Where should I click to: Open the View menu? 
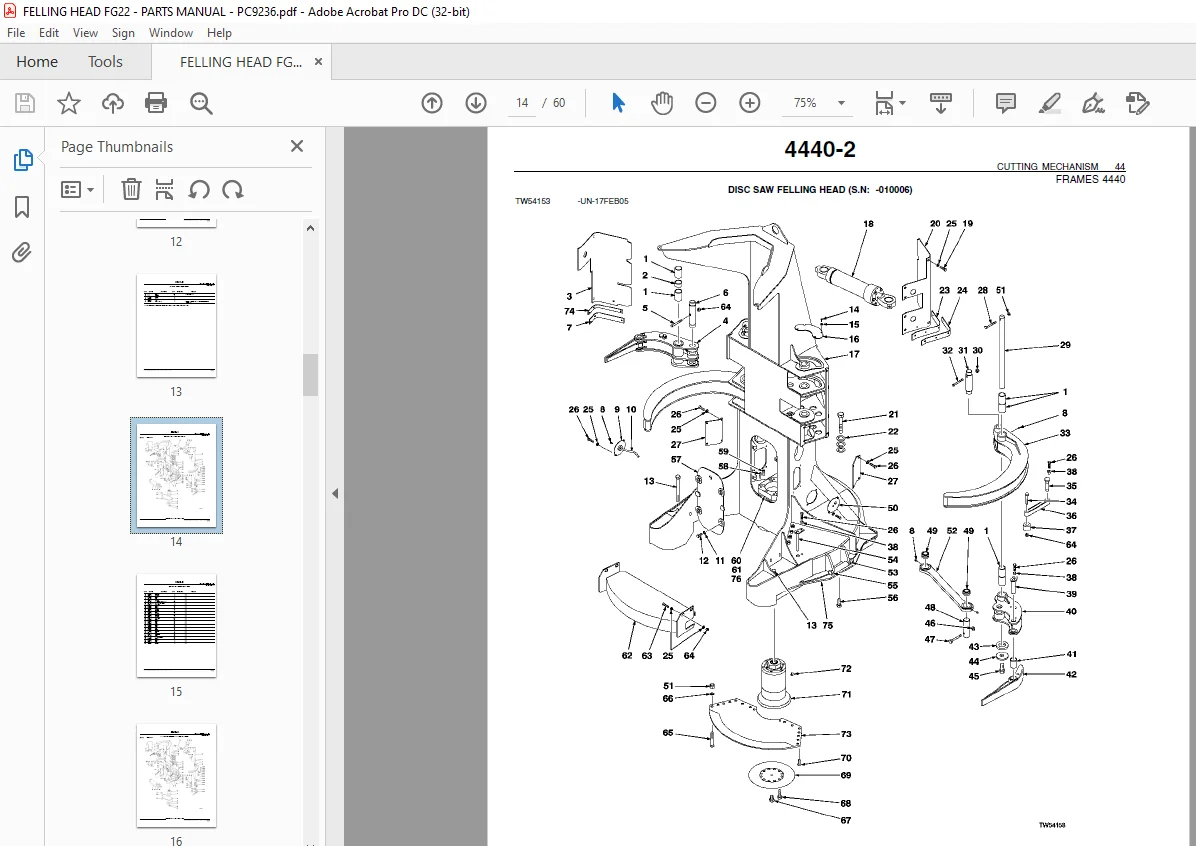coord(85,33)
